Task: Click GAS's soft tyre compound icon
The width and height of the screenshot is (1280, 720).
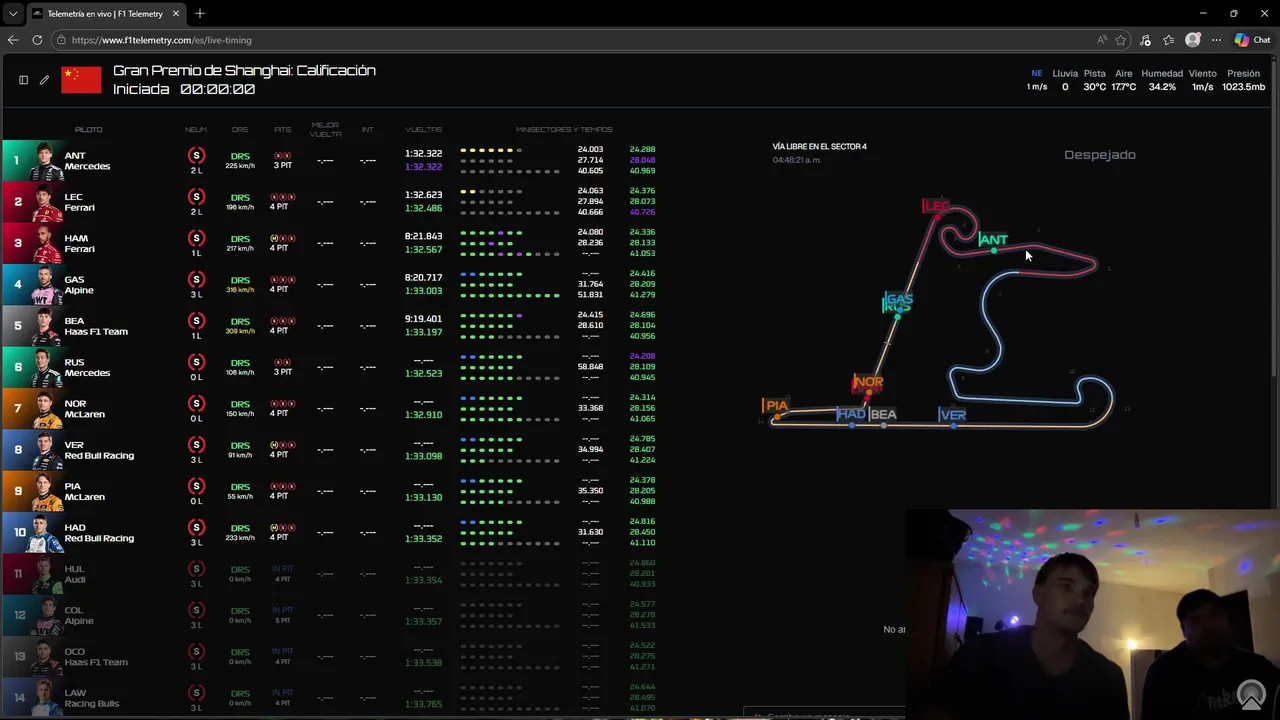Action: coord(196,279)
